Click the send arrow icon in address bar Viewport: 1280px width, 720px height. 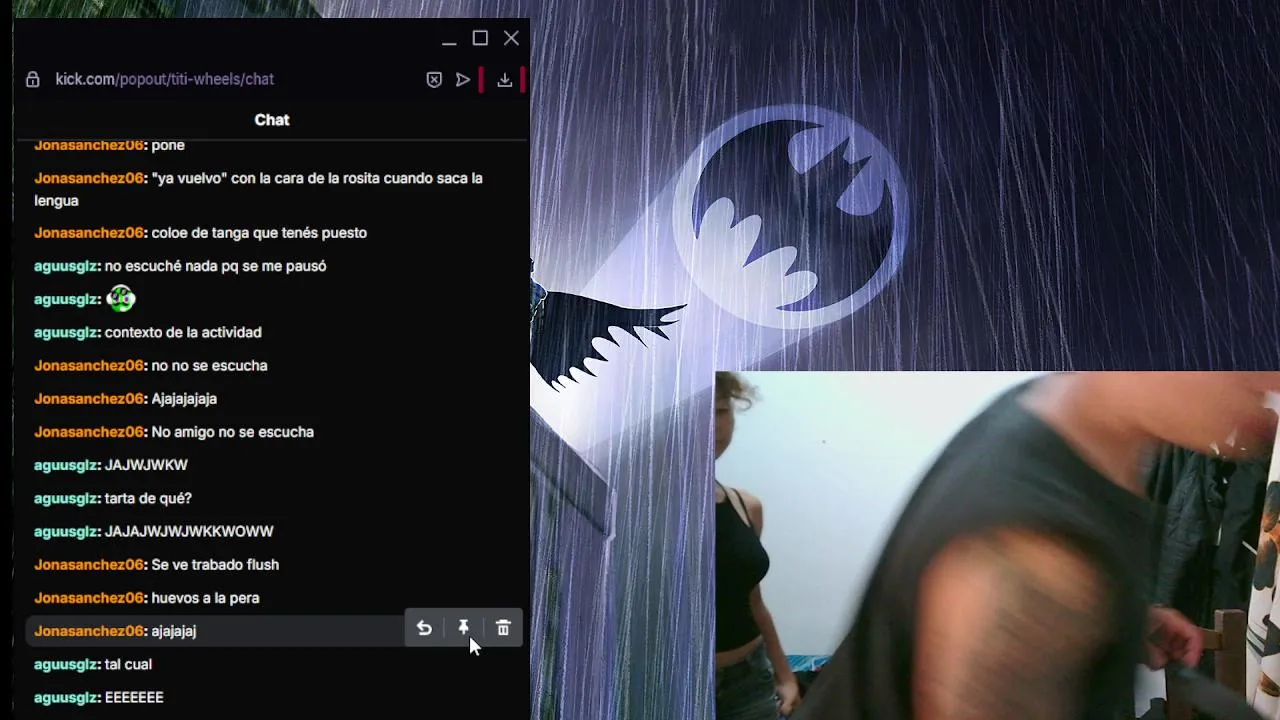click(x=463, y=79)
